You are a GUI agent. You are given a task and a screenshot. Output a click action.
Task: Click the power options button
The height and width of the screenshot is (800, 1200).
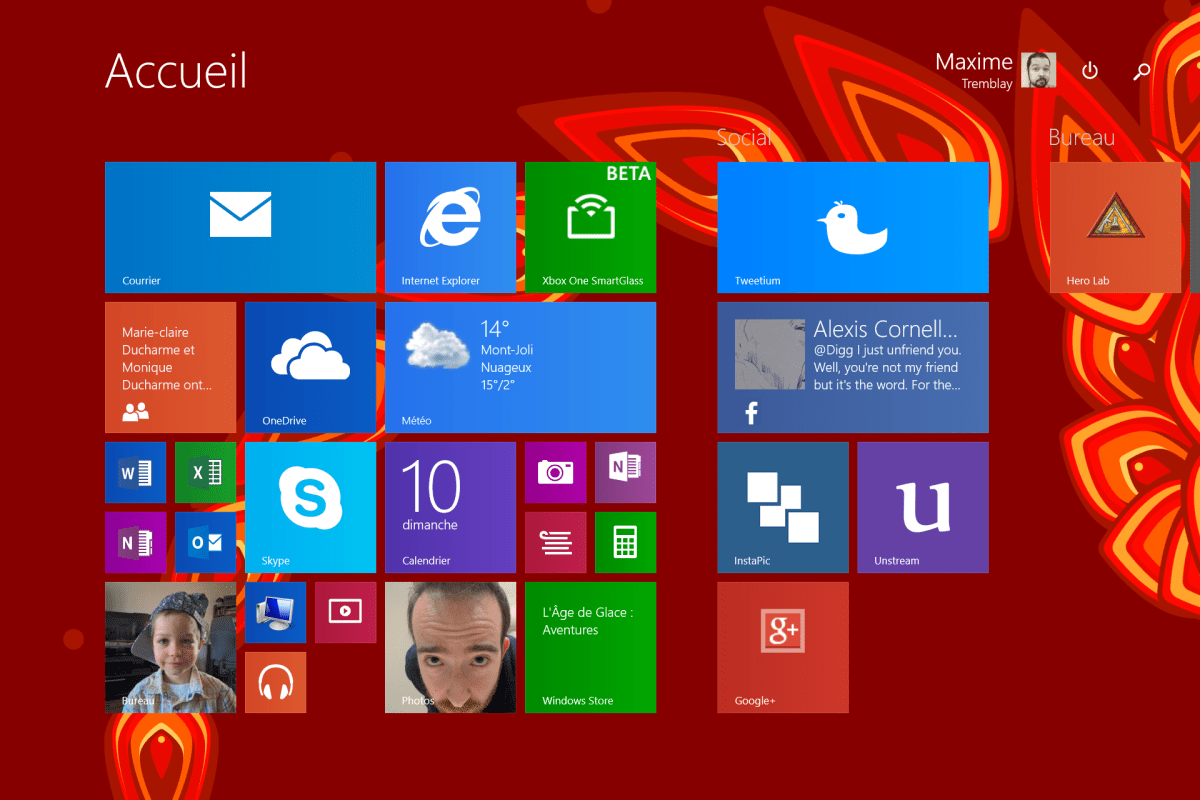coord(1090,71)
